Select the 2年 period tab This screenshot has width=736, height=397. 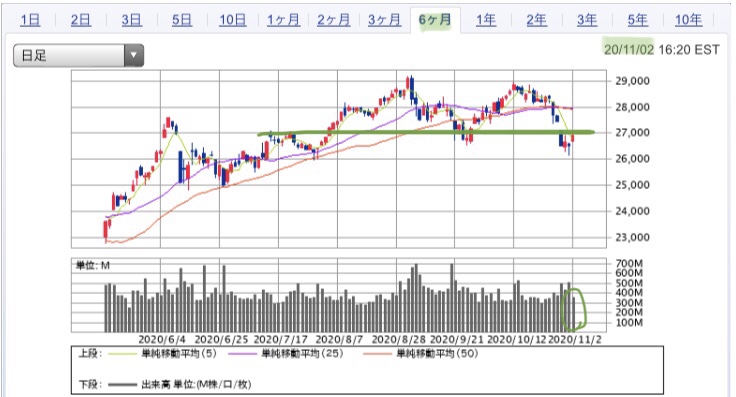(x=536, y=20)
